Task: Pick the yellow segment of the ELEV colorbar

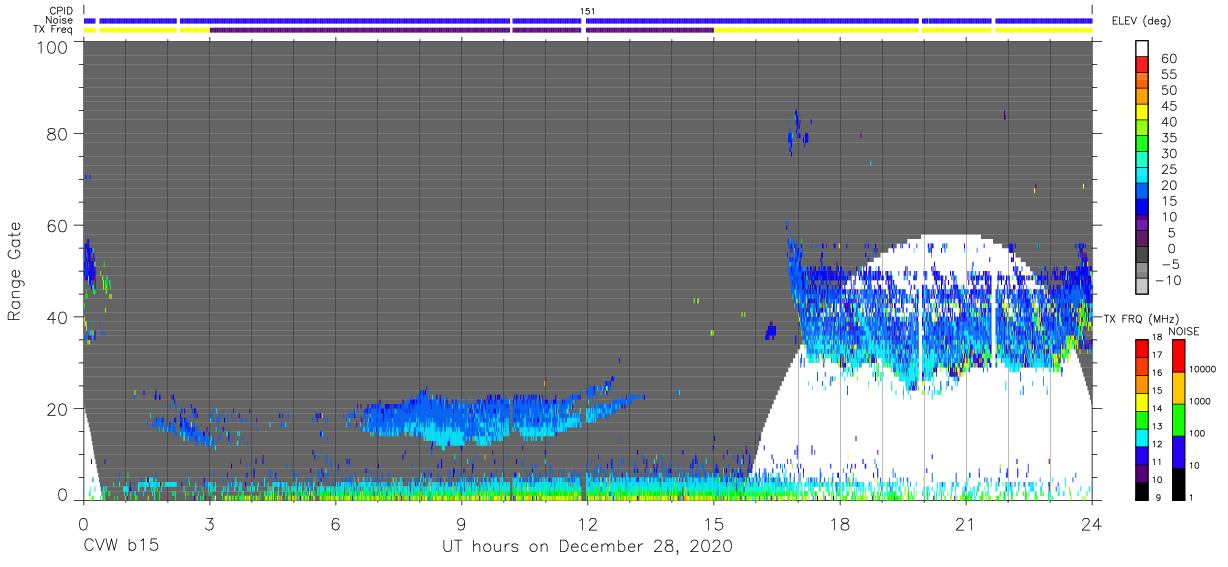Action: 1143,112
